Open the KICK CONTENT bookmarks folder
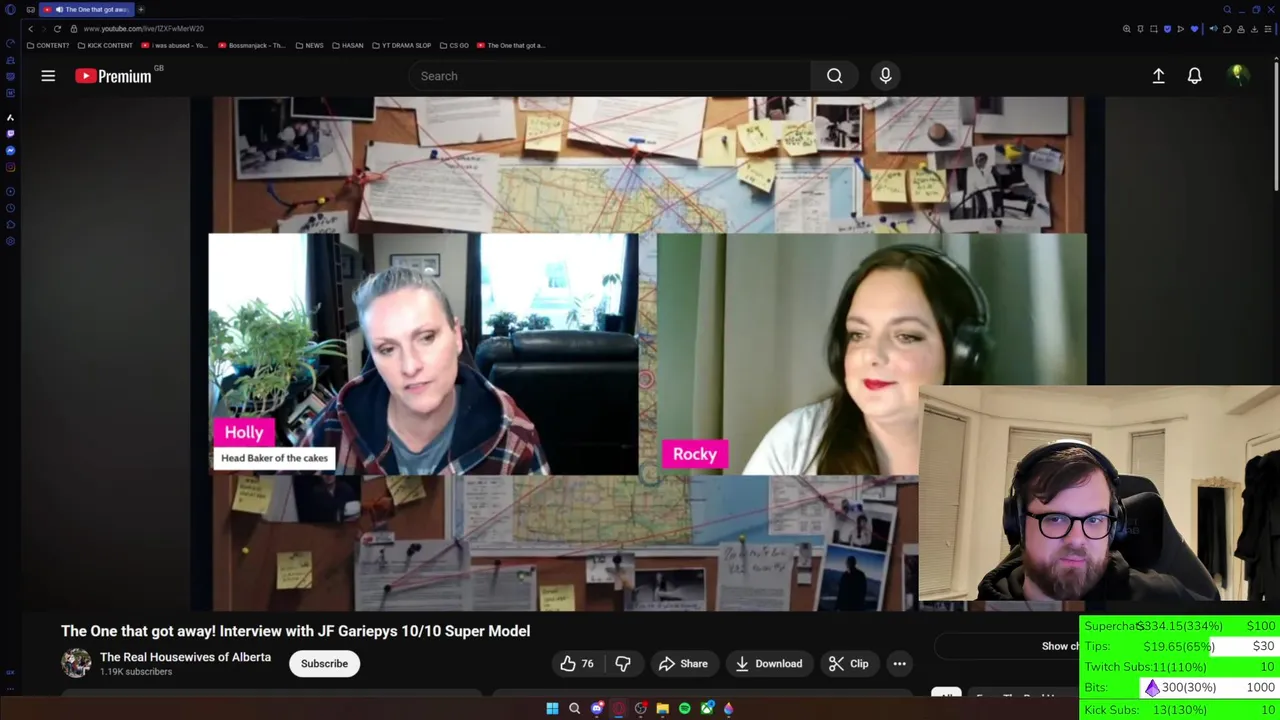This screenshot has width=1280, height=720. (105, 45)
